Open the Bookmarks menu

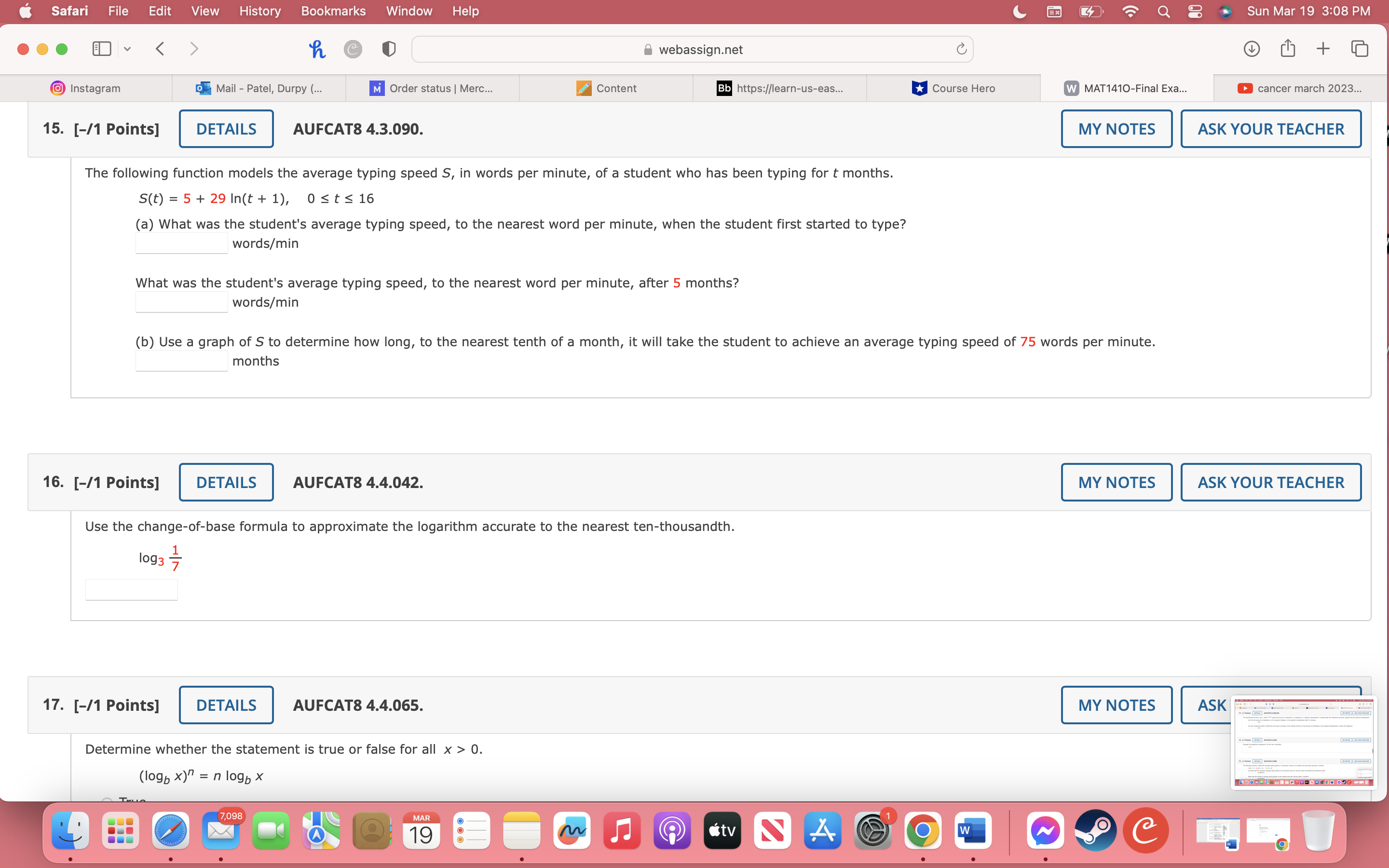[x=333, y=11]
